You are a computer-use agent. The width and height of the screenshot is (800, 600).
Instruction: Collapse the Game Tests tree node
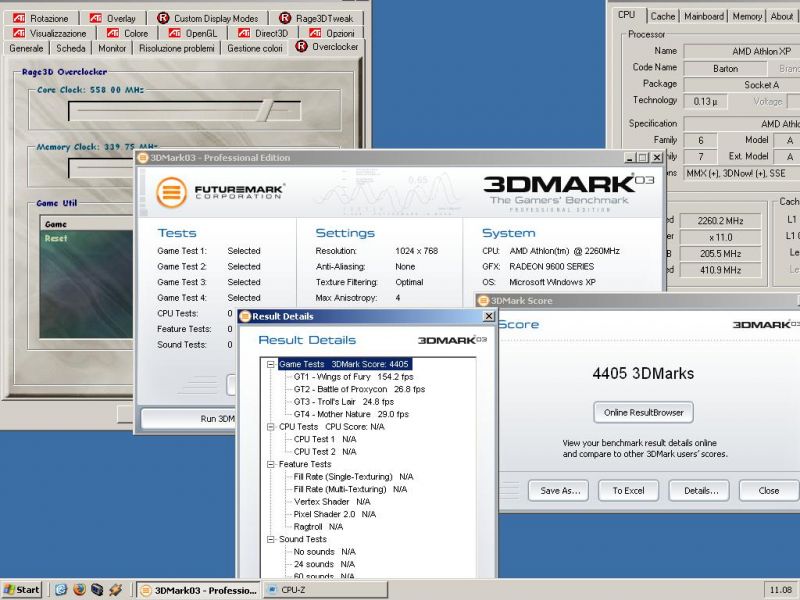pos(270,364)
